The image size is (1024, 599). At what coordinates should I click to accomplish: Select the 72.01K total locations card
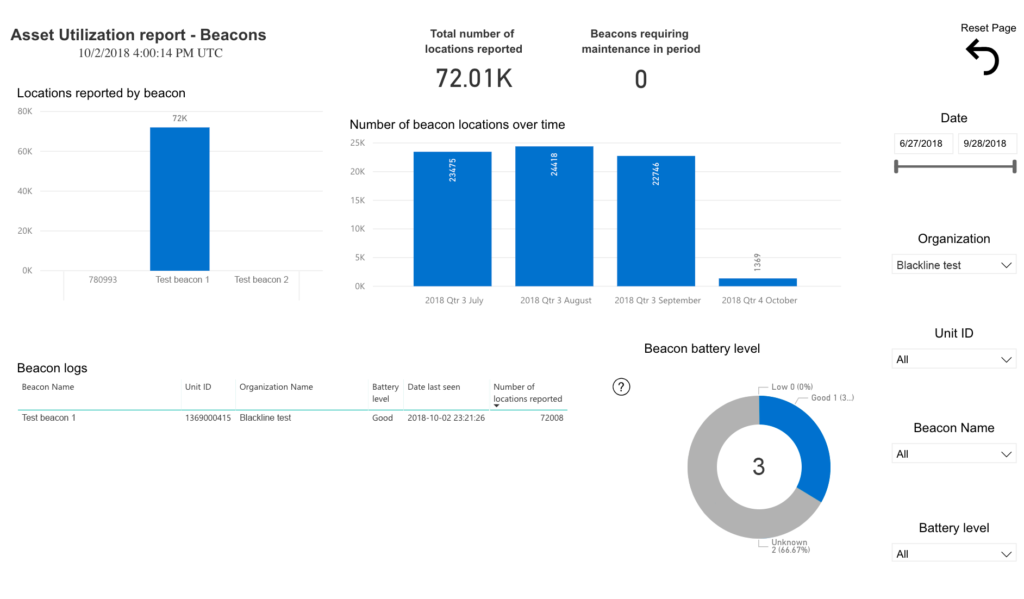click(473, 74)
